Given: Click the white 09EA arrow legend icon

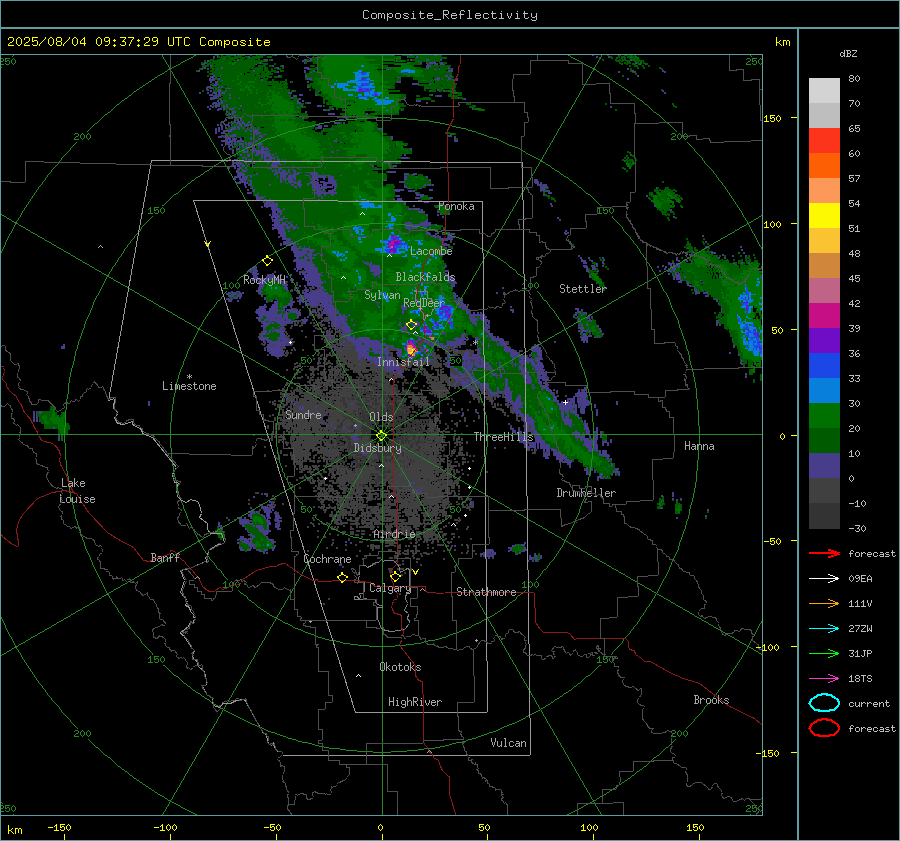Looking at the screenshot, I should pos(824,579).
